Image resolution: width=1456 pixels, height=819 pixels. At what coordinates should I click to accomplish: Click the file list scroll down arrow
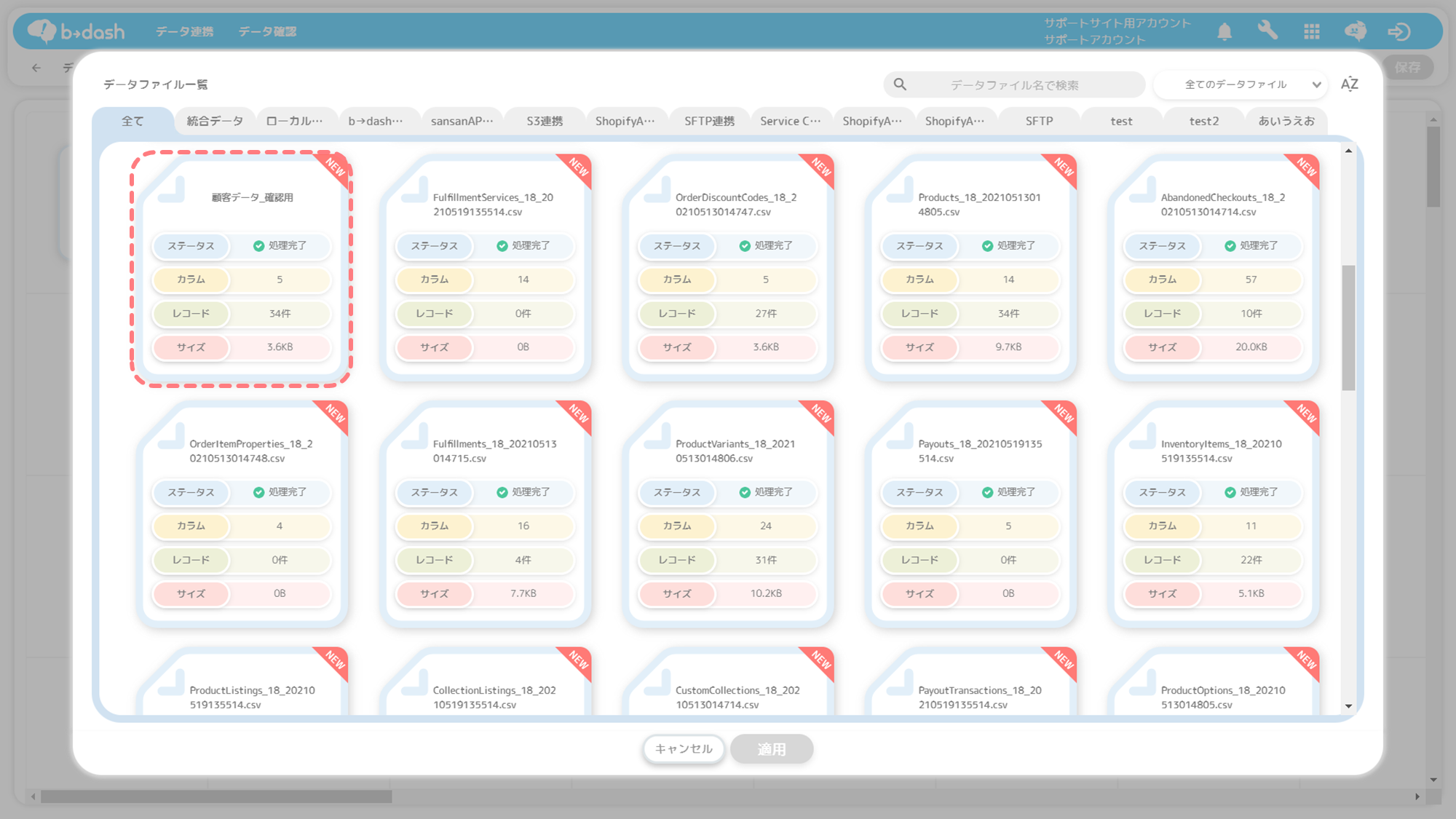(1348, 705)
